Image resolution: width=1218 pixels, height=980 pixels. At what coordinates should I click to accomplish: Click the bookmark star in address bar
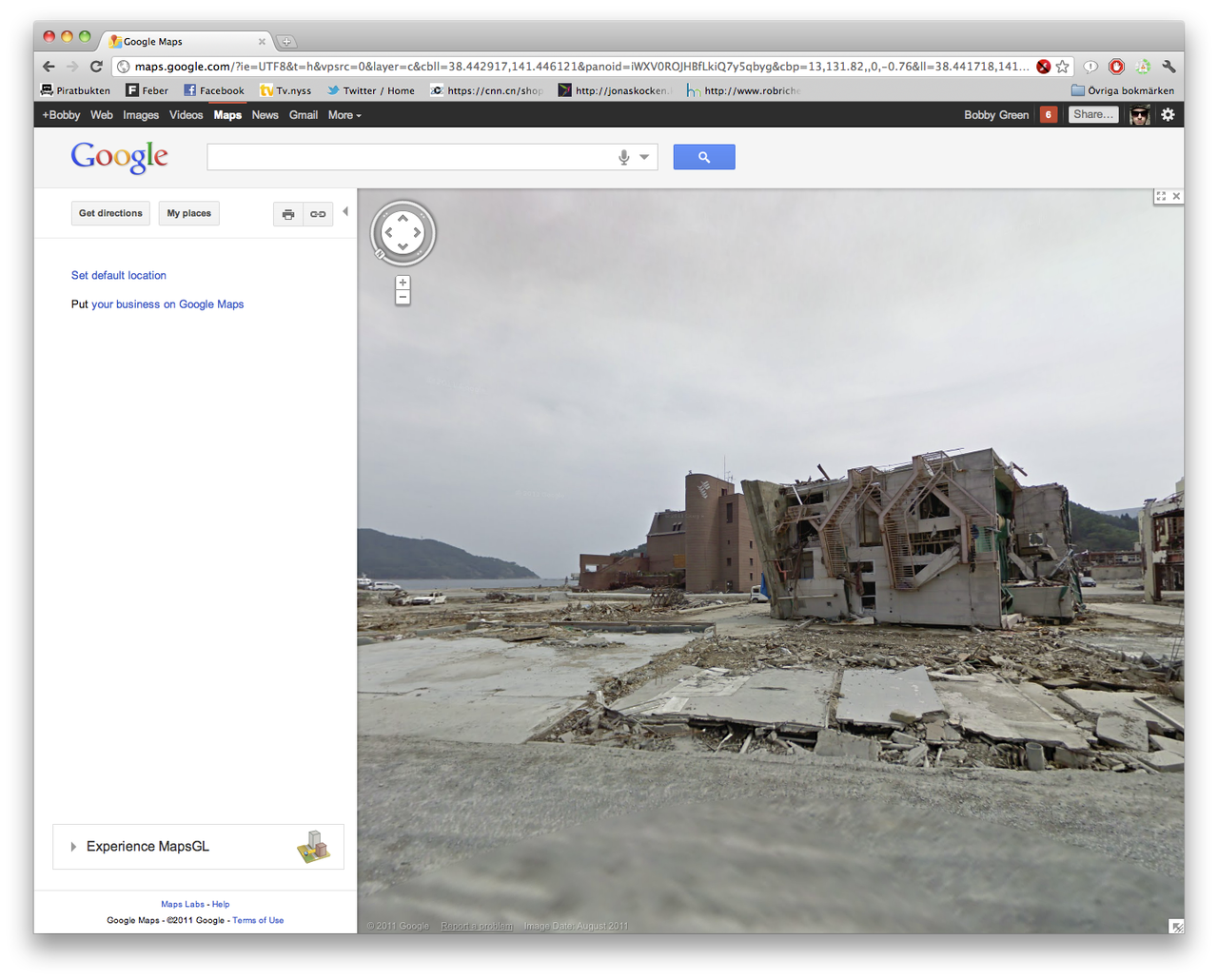[x=1063, y=67]
